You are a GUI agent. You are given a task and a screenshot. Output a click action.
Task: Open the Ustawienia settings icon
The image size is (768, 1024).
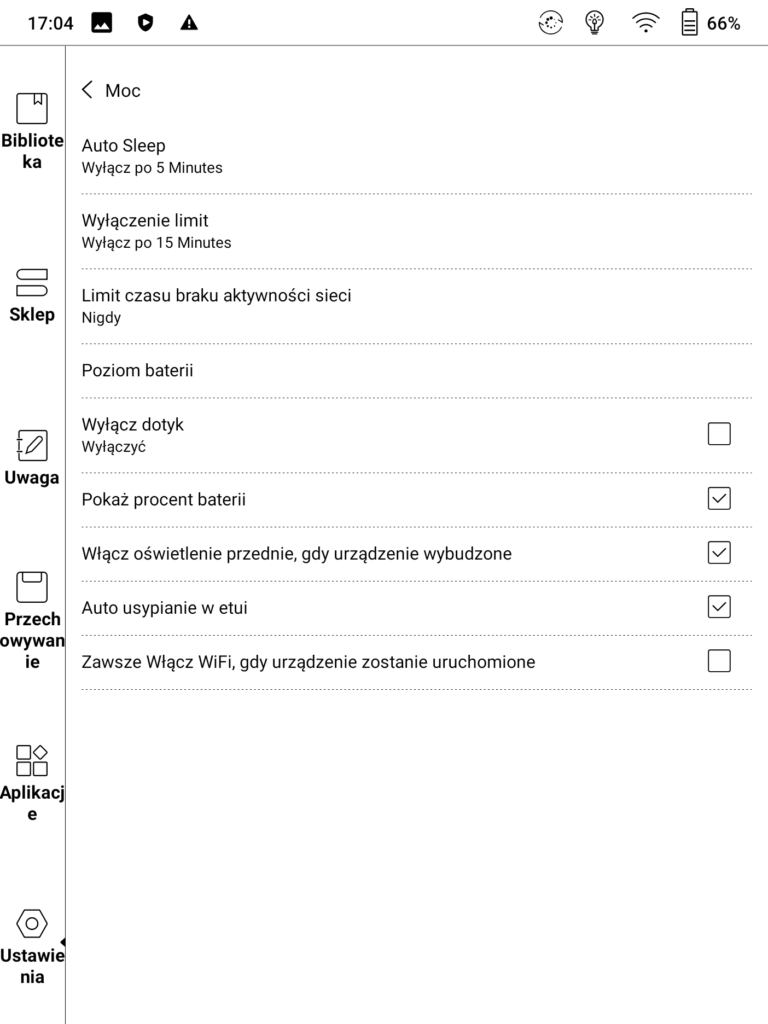pyautogui.click(x=32, y=924)
